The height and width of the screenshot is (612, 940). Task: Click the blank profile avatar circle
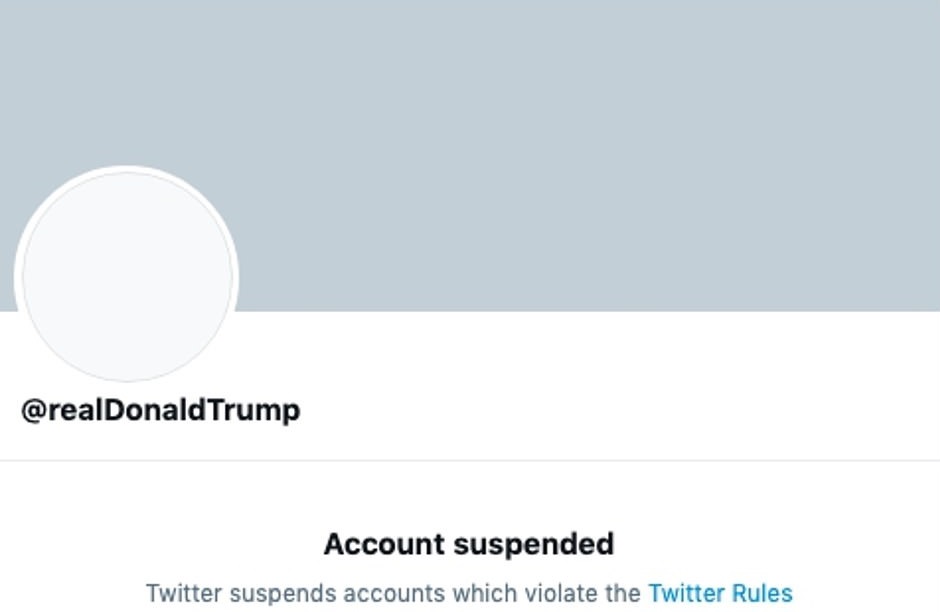(x=127, y=277)
